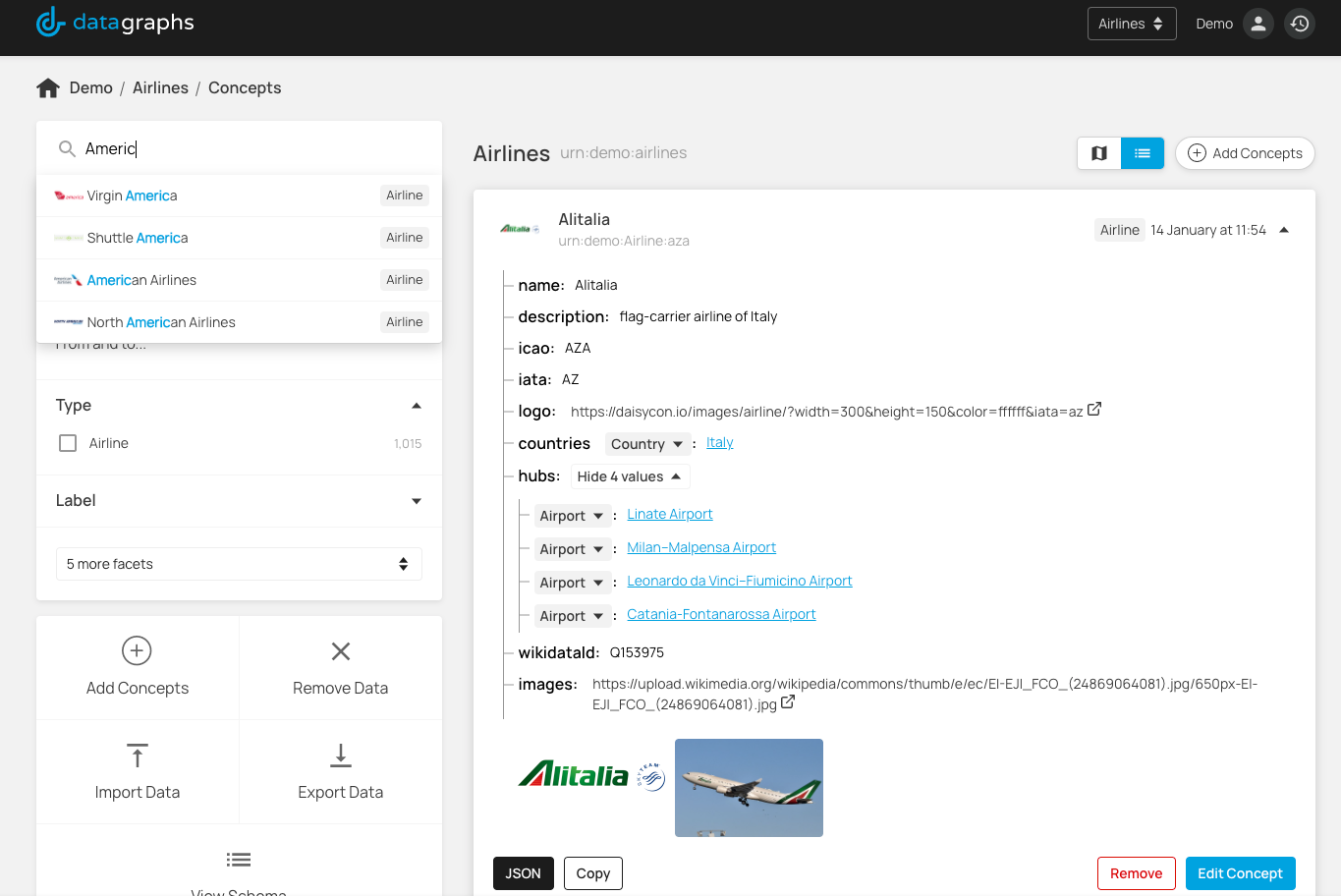This screenshot has width=1341, height=896.
Task: Open the user profile icon
Action: coord(1257,24)
